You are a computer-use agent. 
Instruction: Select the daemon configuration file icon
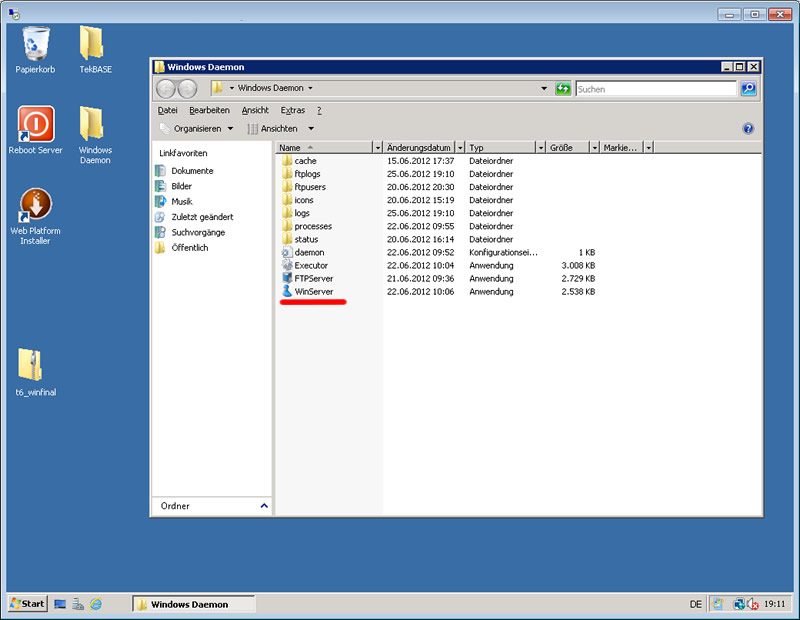click(x=287, y=252)
